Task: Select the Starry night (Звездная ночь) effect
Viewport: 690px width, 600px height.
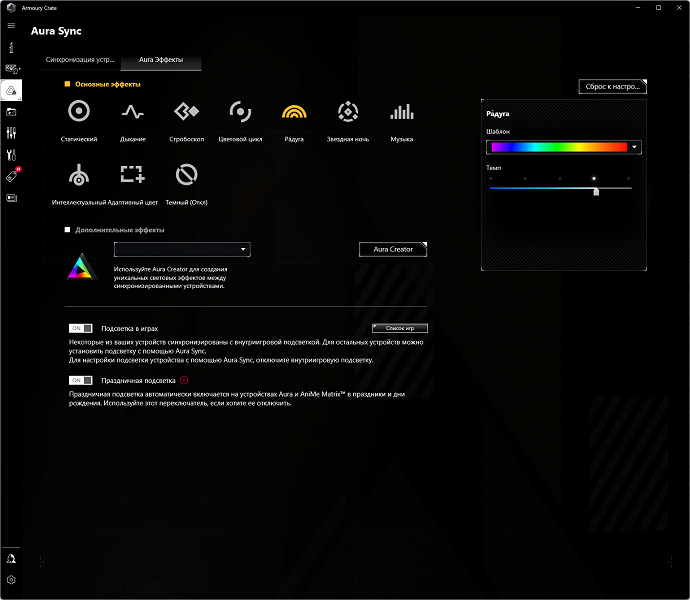Action: click(347, 113)
